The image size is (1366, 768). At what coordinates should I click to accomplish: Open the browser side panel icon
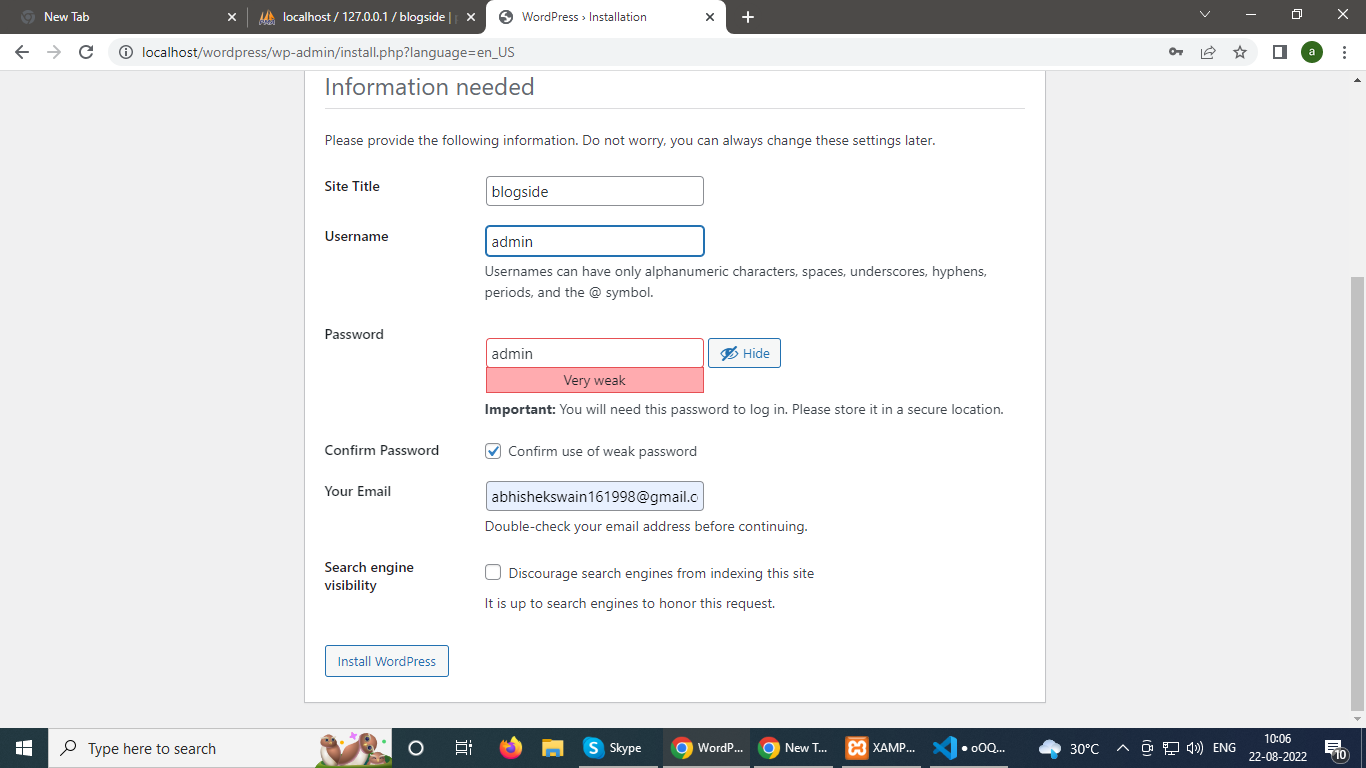[1279, 52]
